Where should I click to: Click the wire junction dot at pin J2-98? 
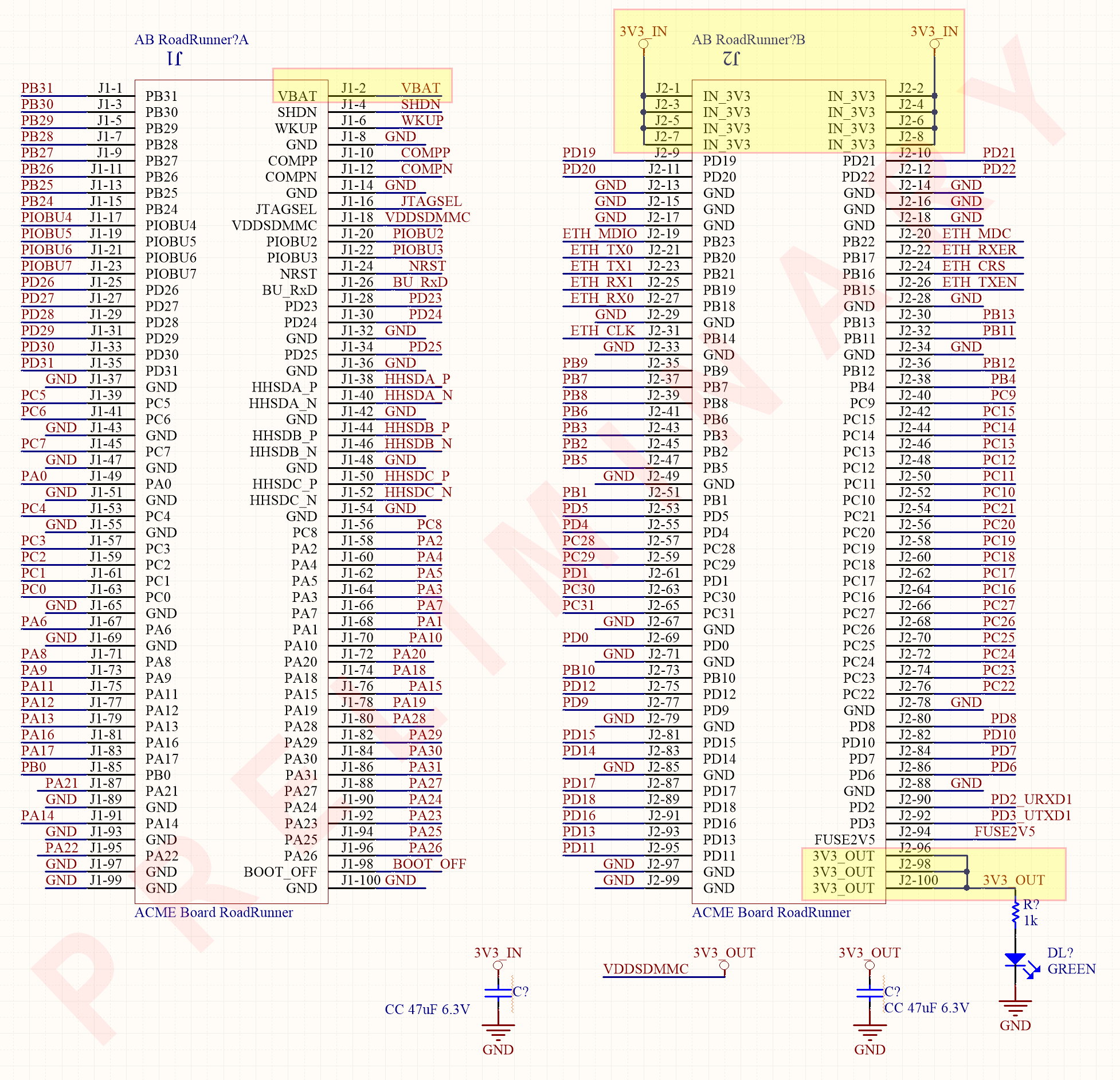(x=967, y=871)
